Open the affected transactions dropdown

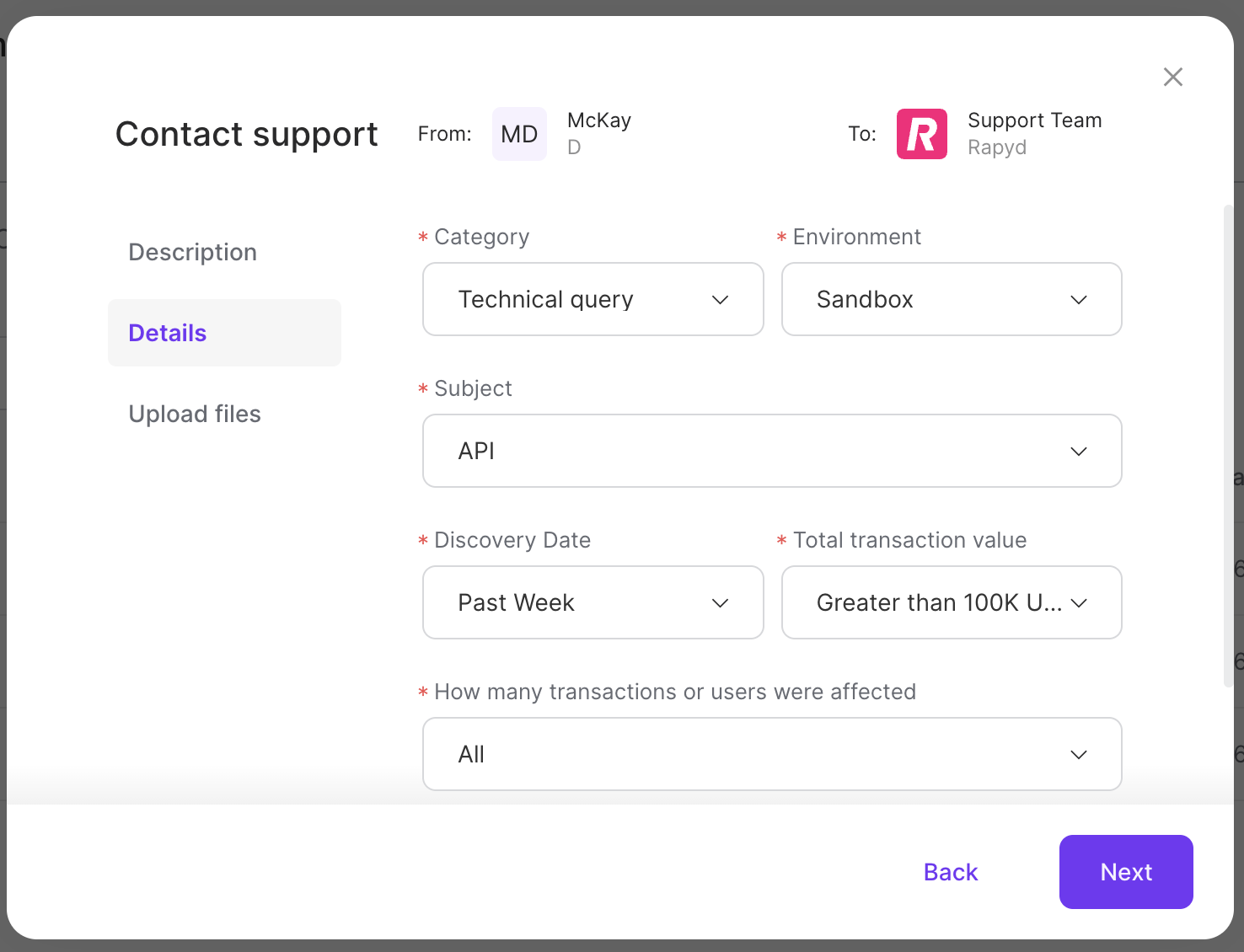(771, 754)
